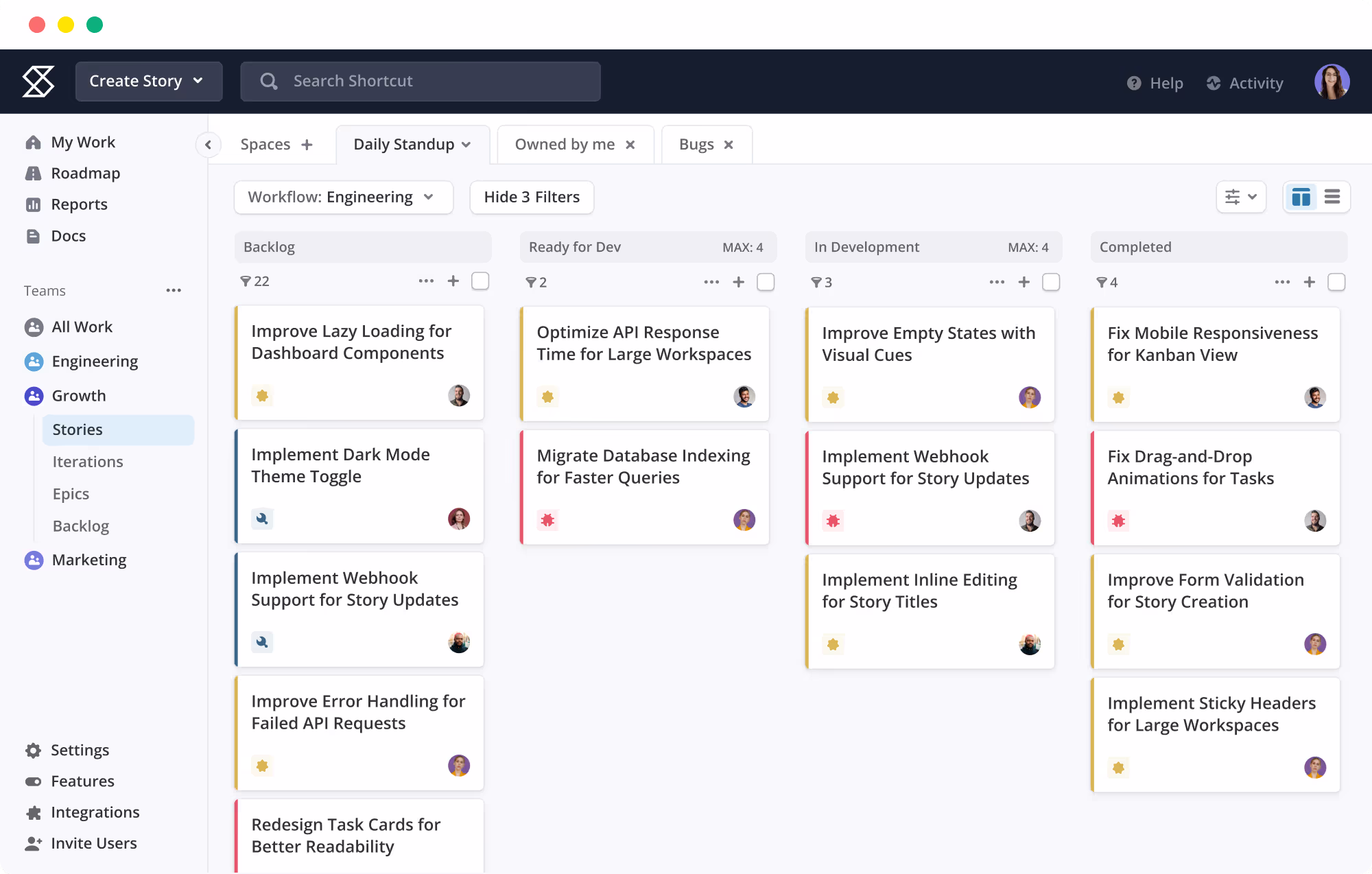Open the Workflow: Engineering dropdown

click(x=343, y=198)
